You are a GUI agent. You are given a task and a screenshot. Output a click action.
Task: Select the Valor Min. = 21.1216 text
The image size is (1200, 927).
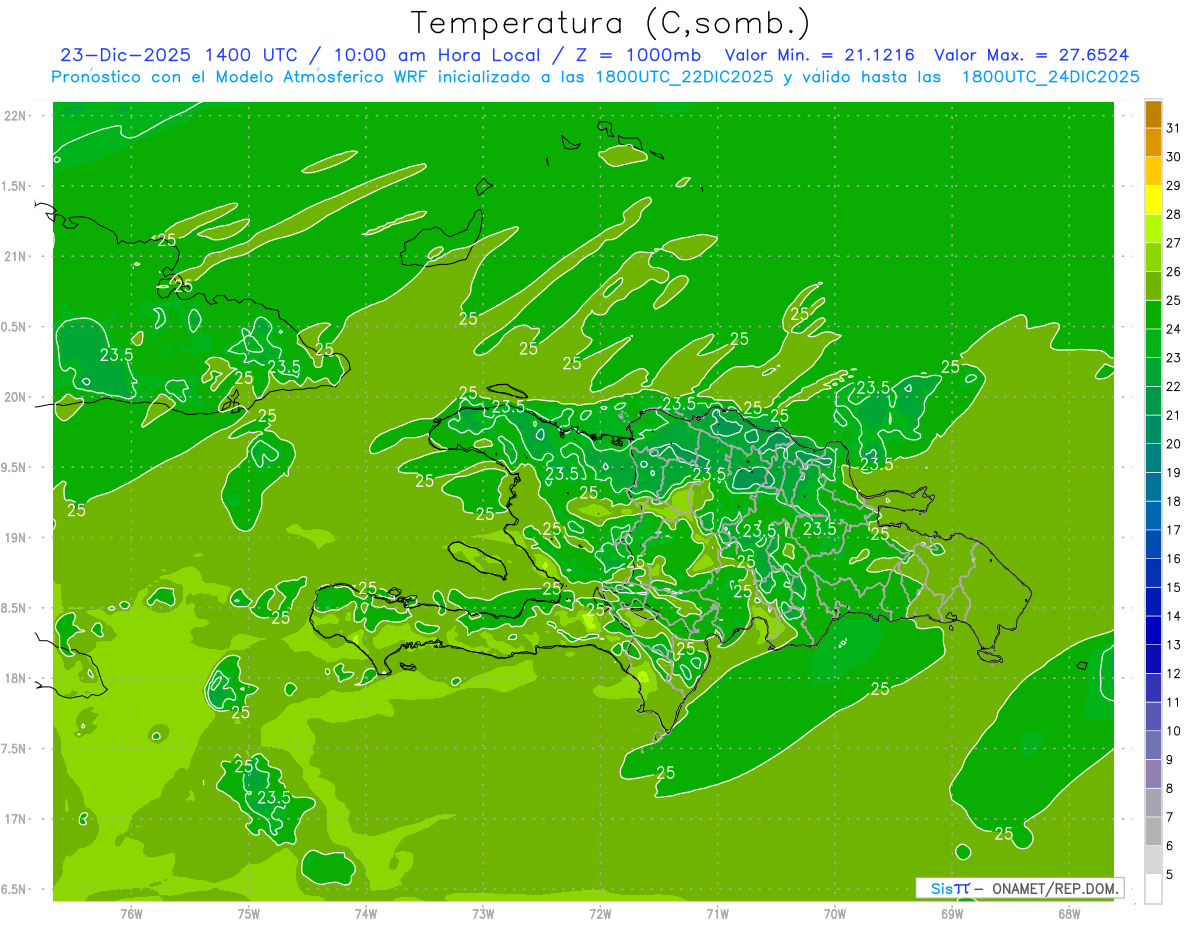(x=819, y=55)
